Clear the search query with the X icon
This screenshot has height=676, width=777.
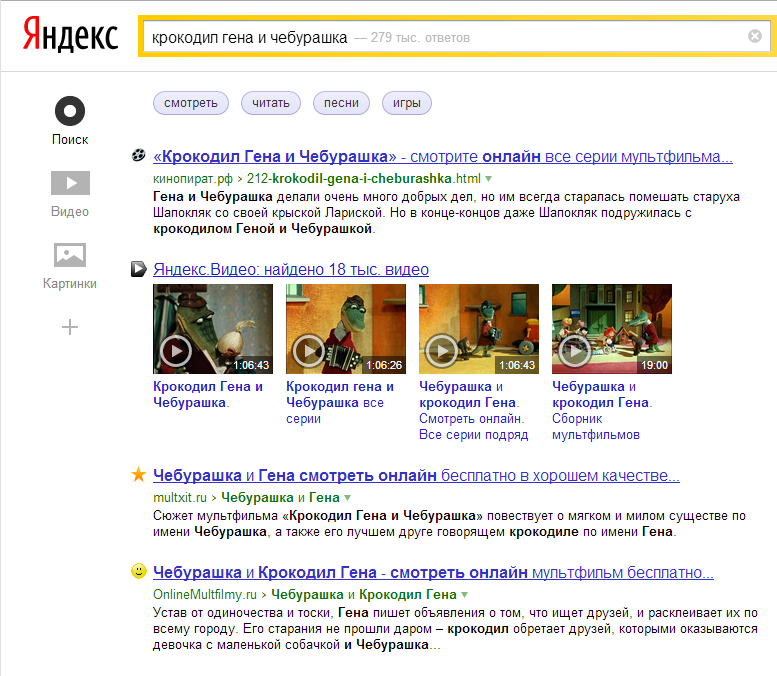[x=755, y=36]
